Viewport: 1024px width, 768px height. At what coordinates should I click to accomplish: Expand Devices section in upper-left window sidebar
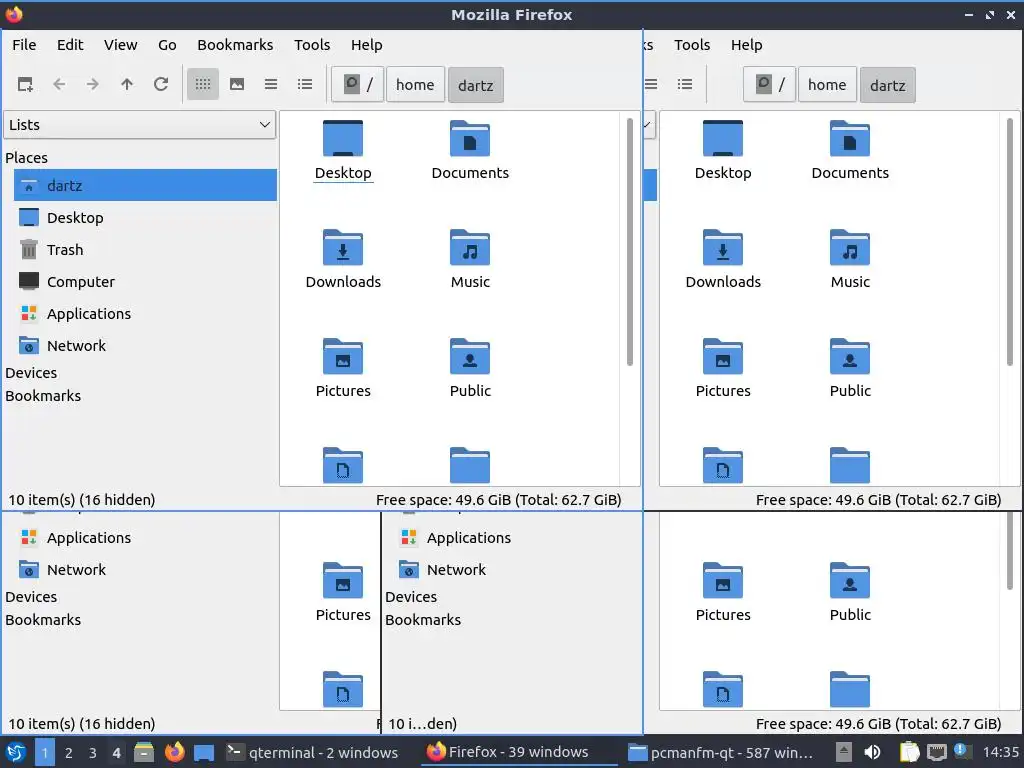point(31,373)
